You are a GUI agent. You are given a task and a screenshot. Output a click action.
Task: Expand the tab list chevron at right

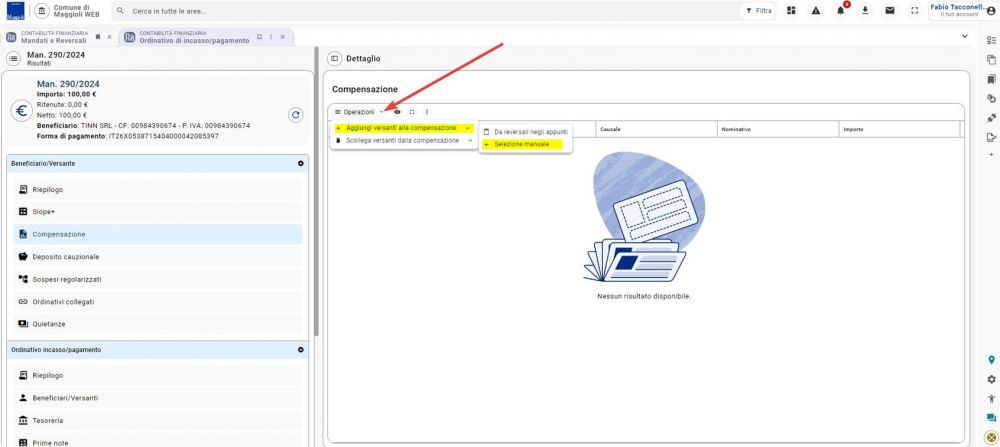964,37
